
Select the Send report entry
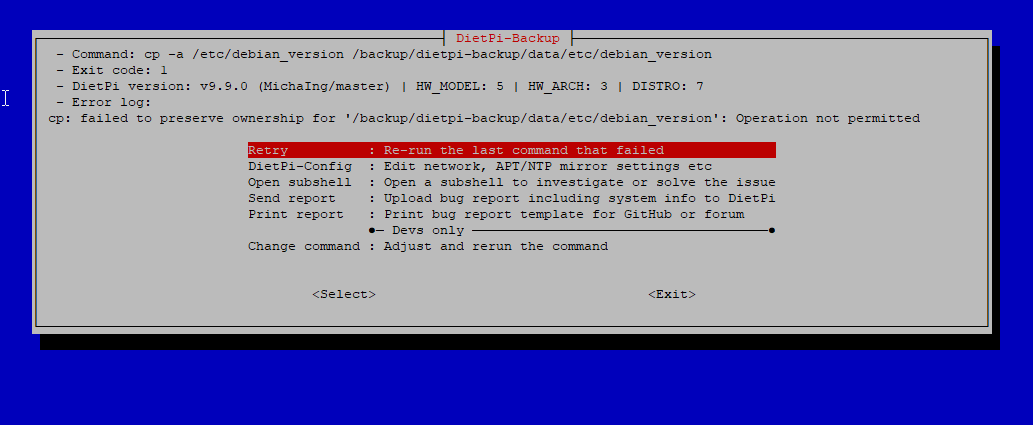(x=511, y=198)
